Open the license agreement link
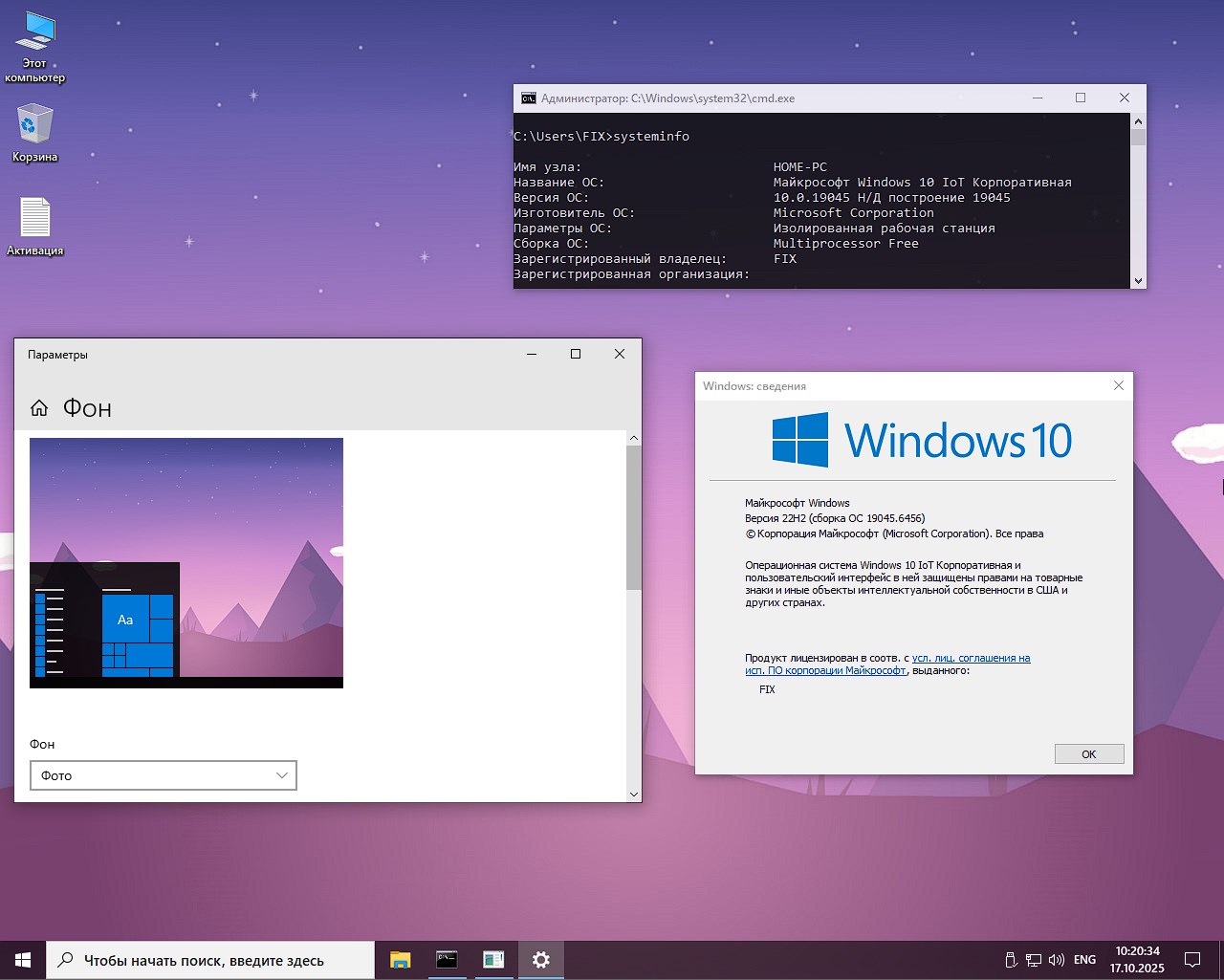The image size is (1224, 980). point(971,658)
